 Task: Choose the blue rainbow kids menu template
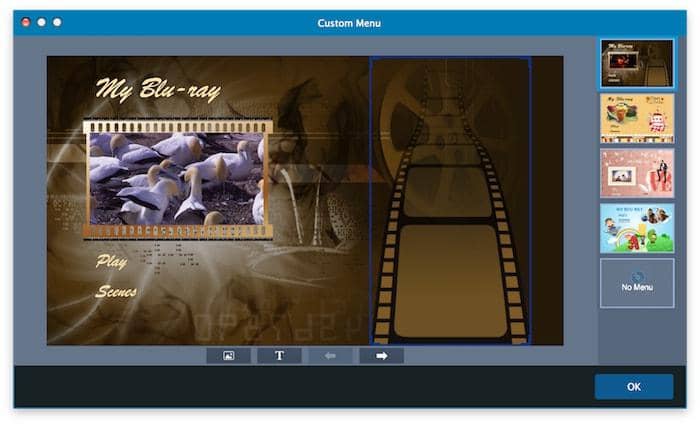click(x=637, y=228)
